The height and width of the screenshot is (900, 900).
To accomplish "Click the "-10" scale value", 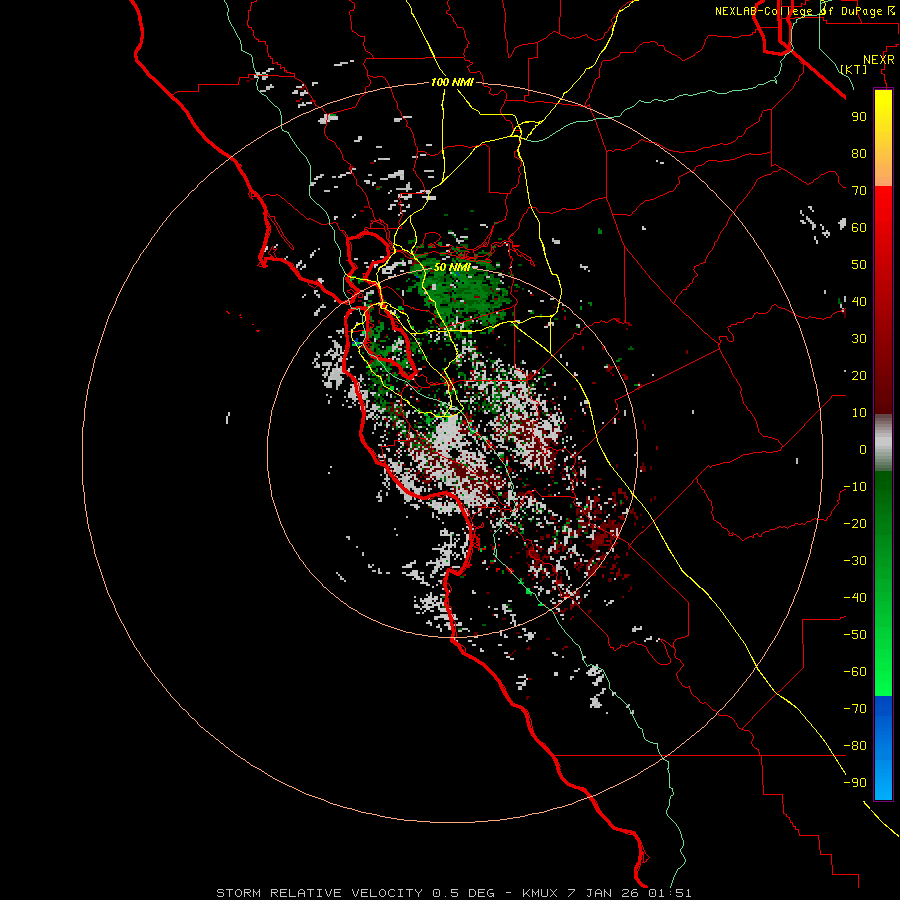I will [x=855, y=487].
